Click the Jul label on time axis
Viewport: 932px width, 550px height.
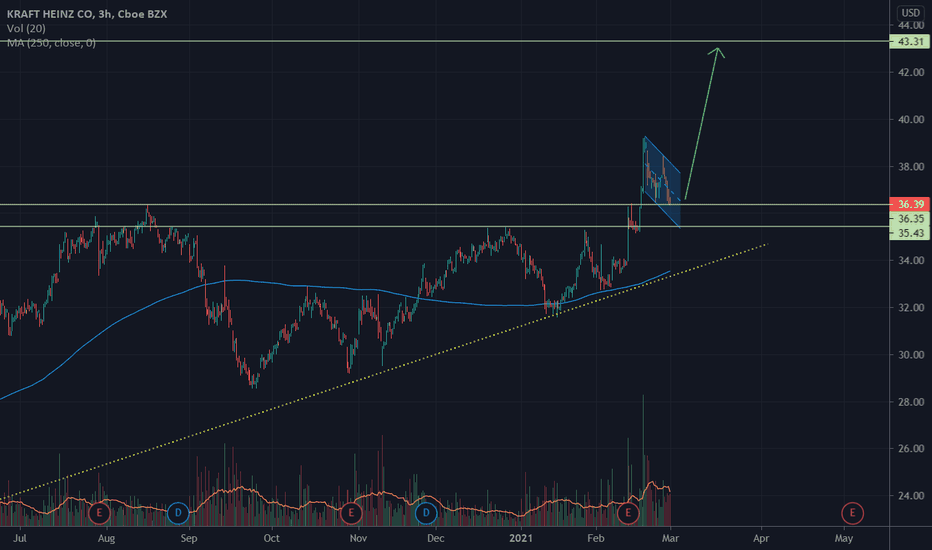coord(20,538)
